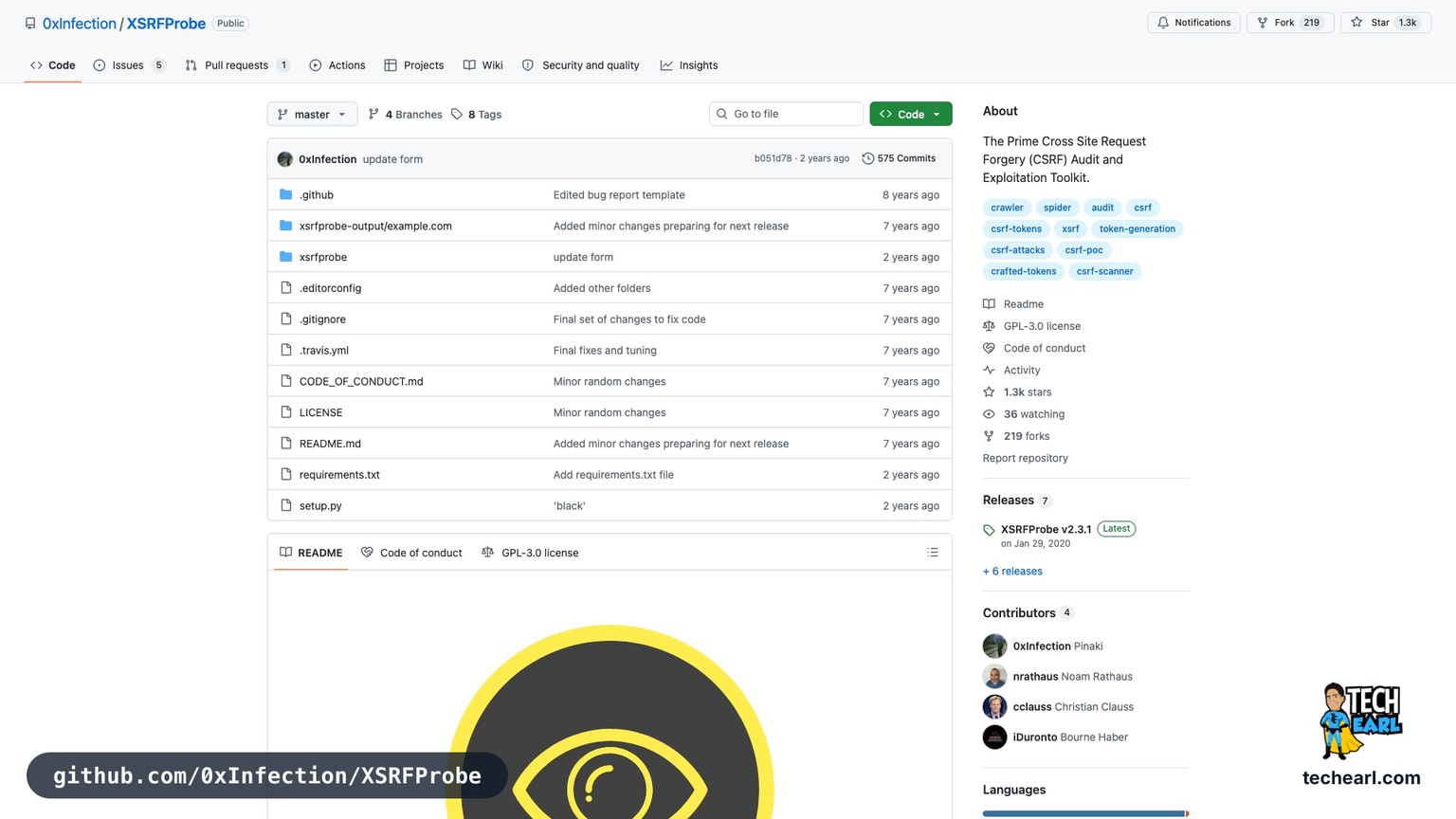Click the csrf-poc topic tag
This screenshot has width=1456, height=819.
click(x=1083, y=250)
